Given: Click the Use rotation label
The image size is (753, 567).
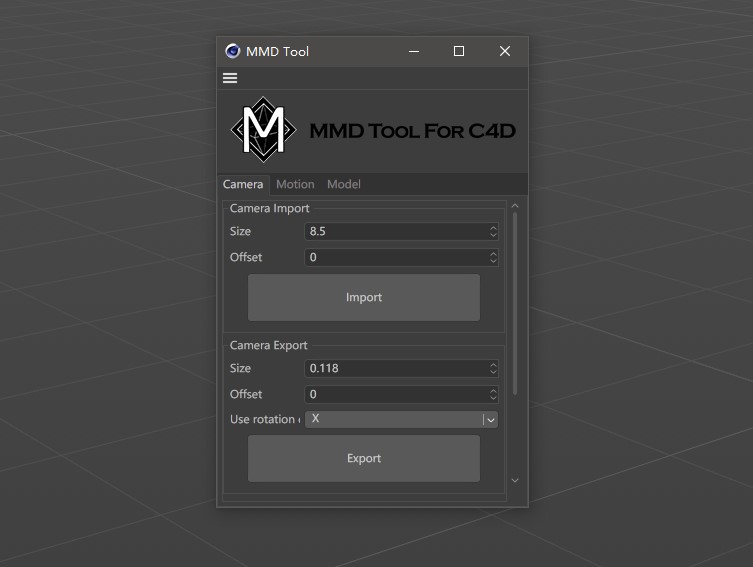Looking at the screenshot, I should [265, 419].
